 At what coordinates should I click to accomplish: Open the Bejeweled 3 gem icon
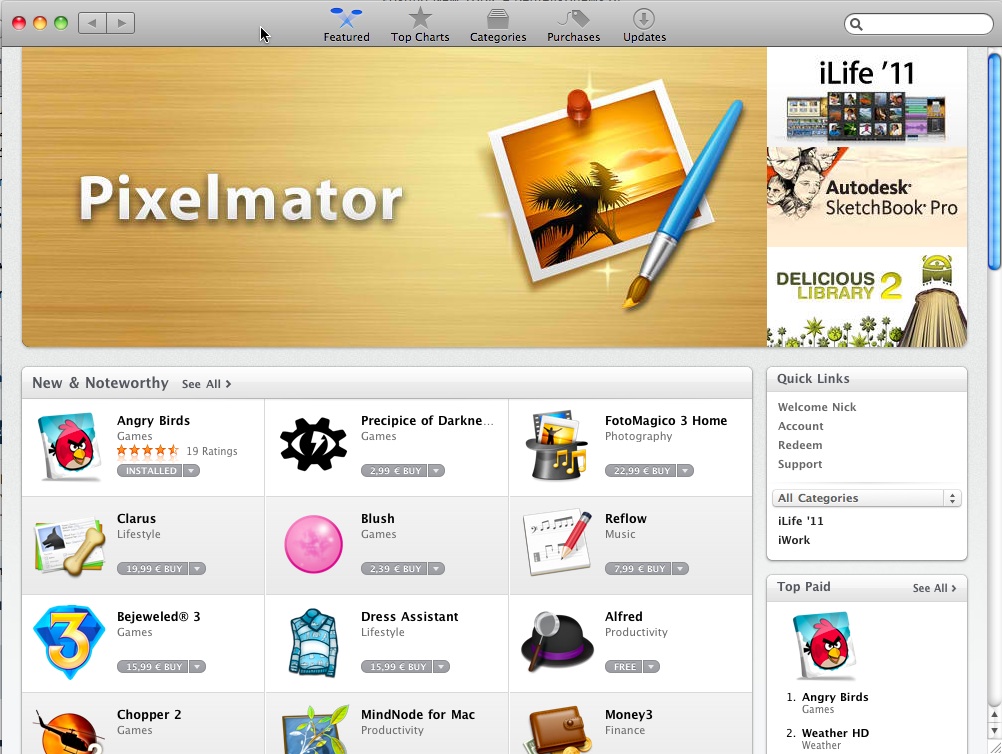pos(68,642)
